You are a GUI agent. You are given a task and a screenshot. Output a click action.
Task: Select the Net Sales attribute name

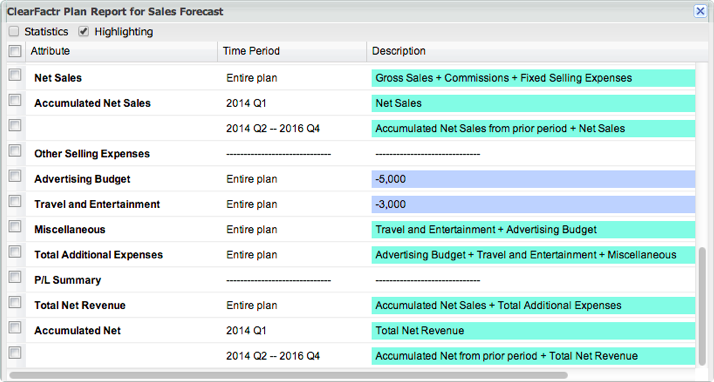[x=58, y=78]
